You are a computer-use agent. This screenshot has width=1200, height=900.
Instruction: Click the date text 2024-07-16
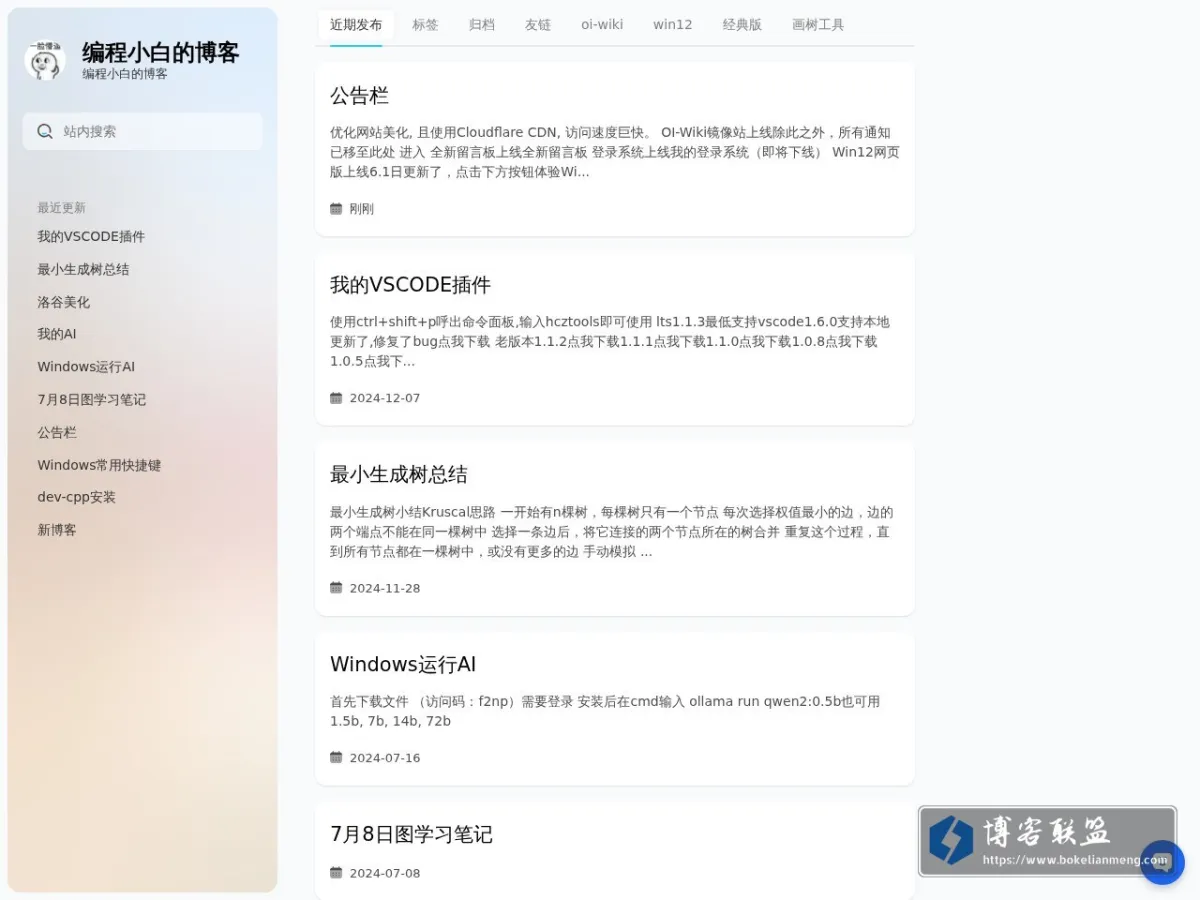tap(385, 758)
